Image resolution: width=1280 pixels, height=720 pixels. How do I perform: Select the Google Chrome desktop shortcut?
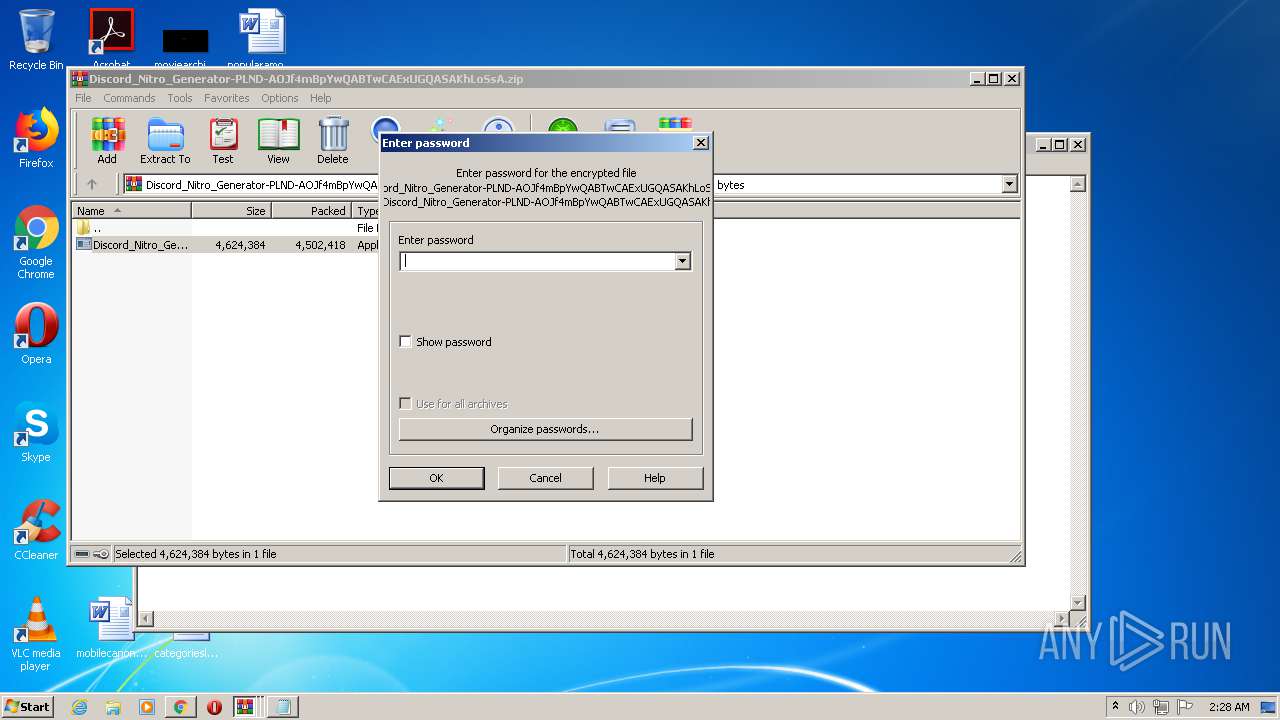(x=36, y=242)
